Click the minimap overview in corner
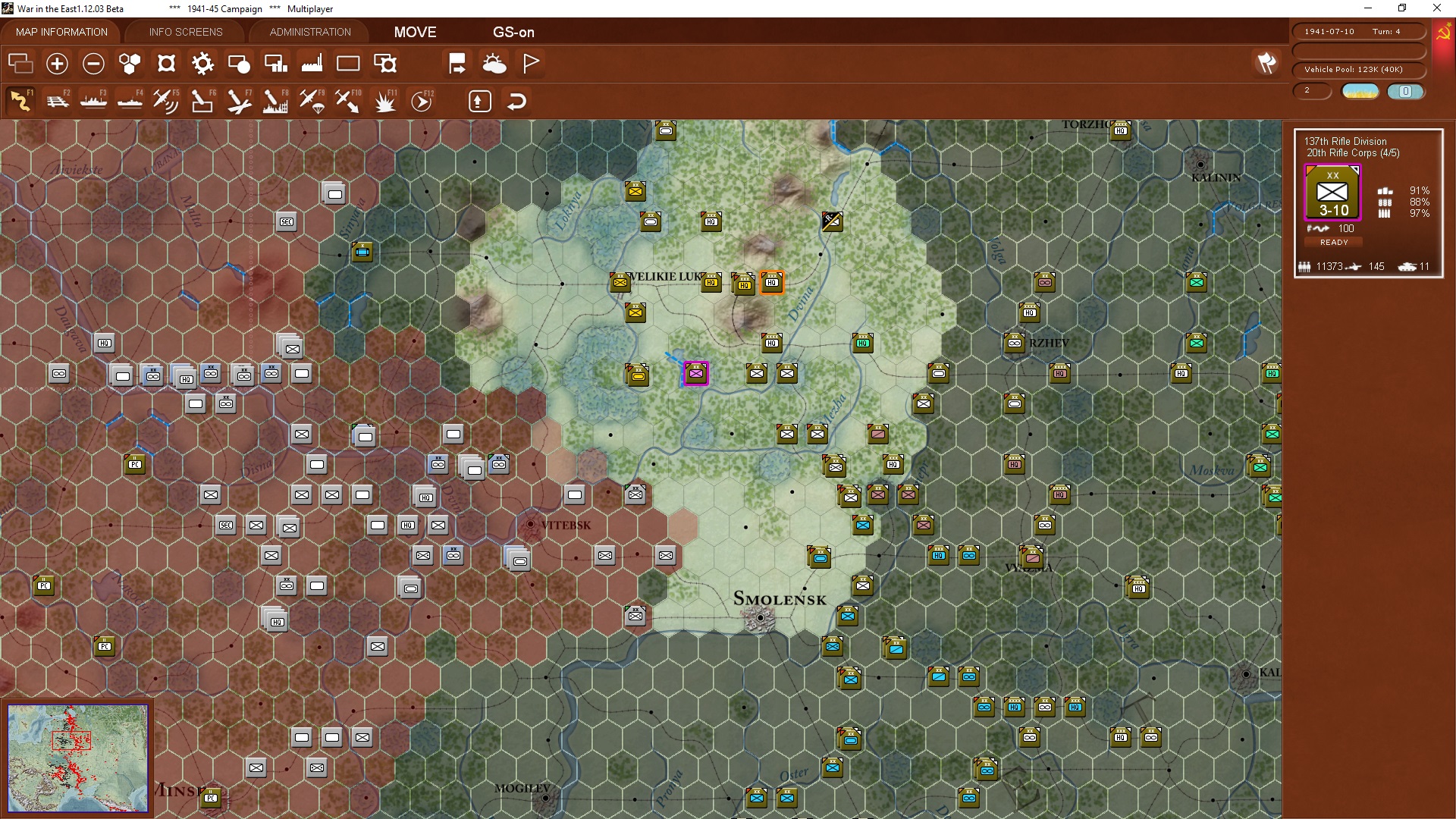1456x819 pixels. [77, 758]
